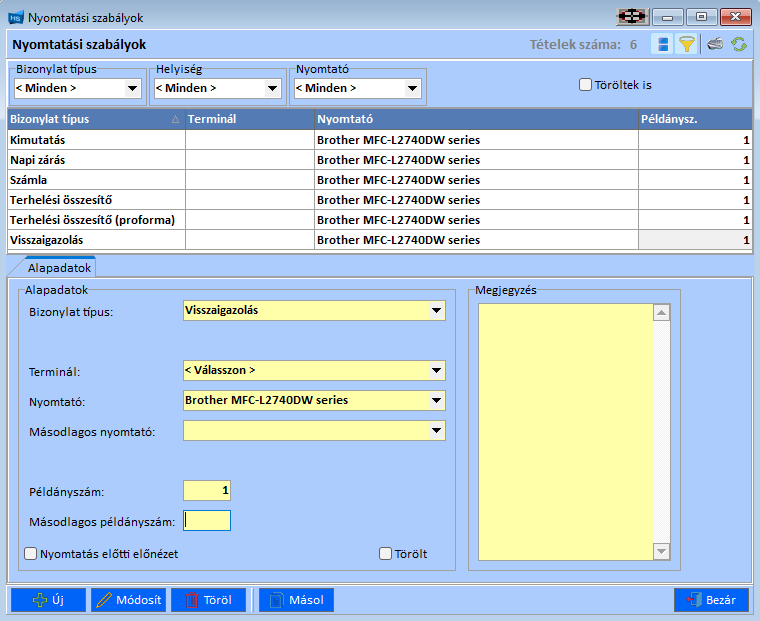Click the Megjegyzés scrollbar down arrow
The width and height of the screenshot is (760, 621).
tap(660, 551)
